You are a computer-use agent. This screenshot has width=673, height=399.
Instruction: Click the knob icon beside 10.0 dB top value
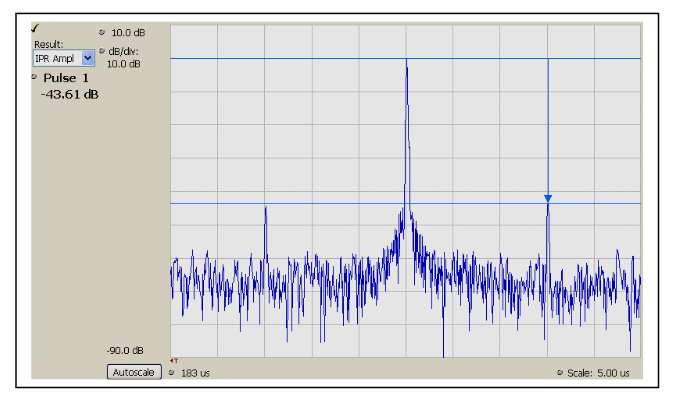click(102, 32)
